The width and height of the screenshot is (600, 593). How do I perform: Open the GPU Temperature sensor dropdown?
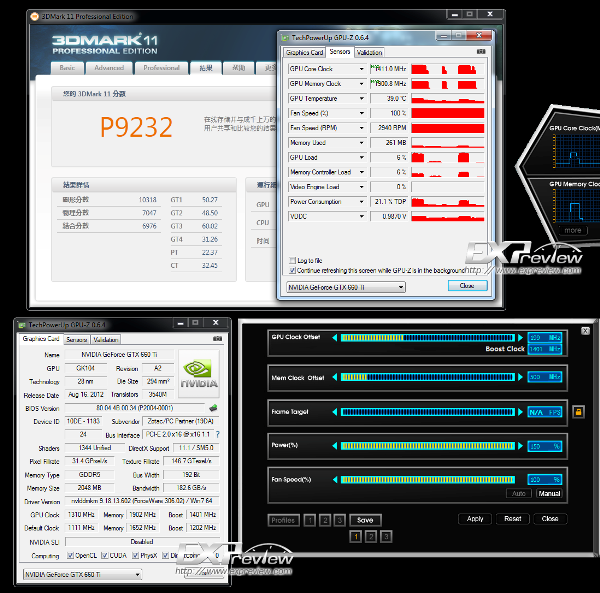click(x=361, y=99)
